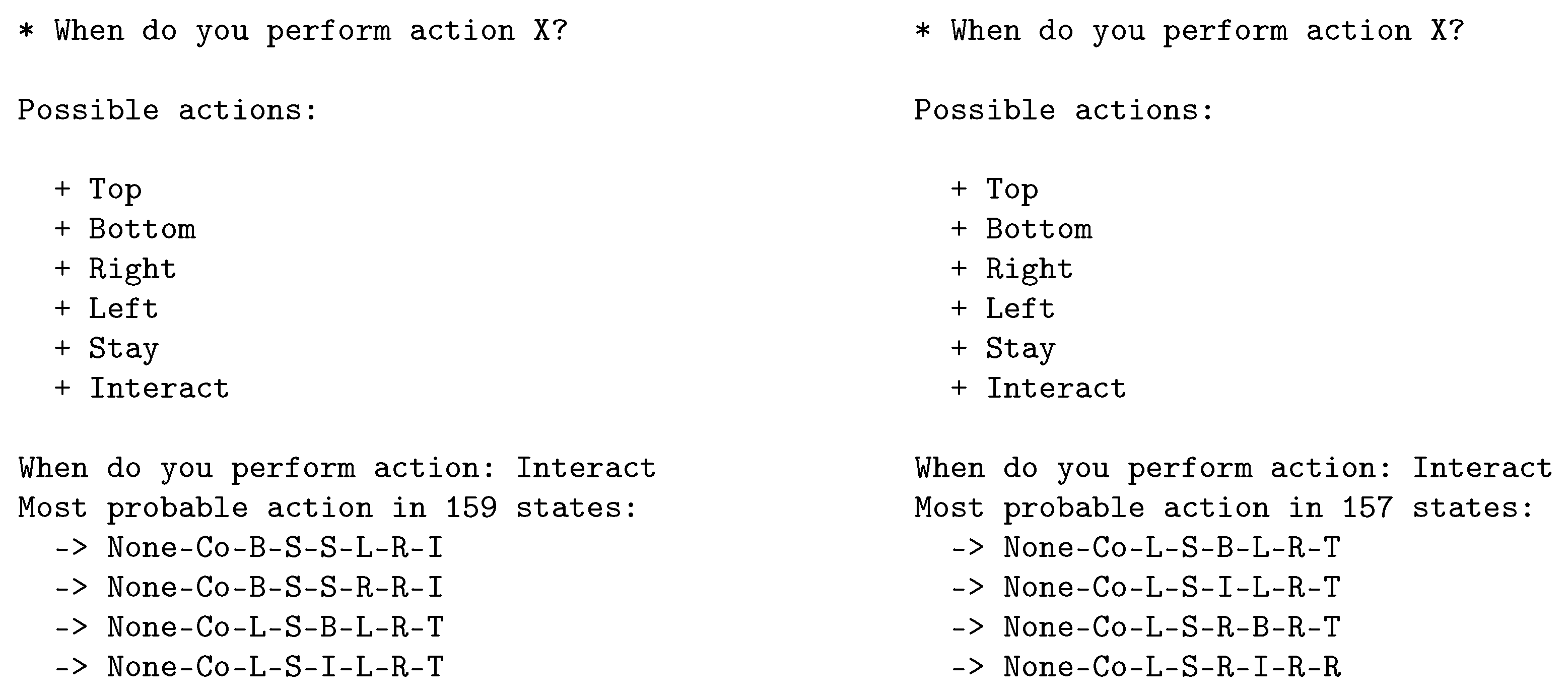Select Top in the right-hand action list
Screen dimensions: 1568x697
[x=1011, y=189]
